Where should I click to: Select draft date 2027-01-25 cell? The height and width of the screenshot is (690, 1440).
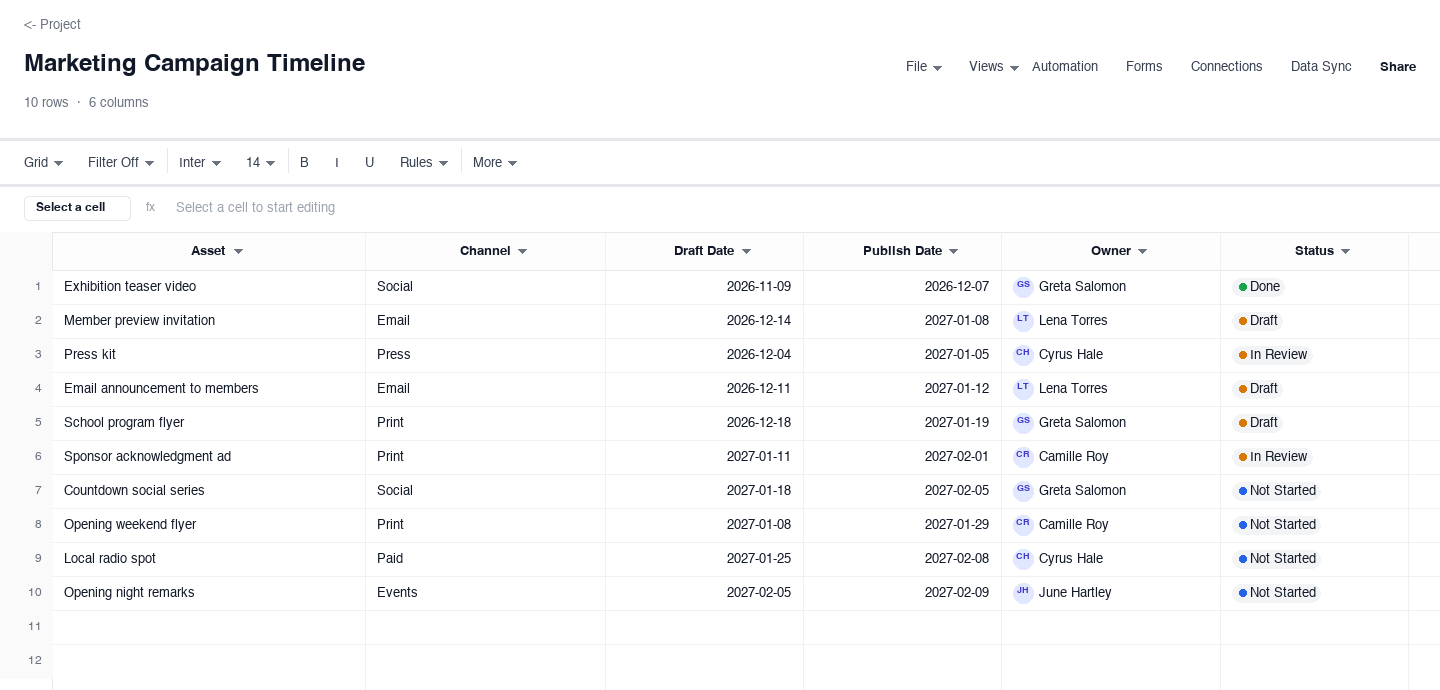click(705, 559)
